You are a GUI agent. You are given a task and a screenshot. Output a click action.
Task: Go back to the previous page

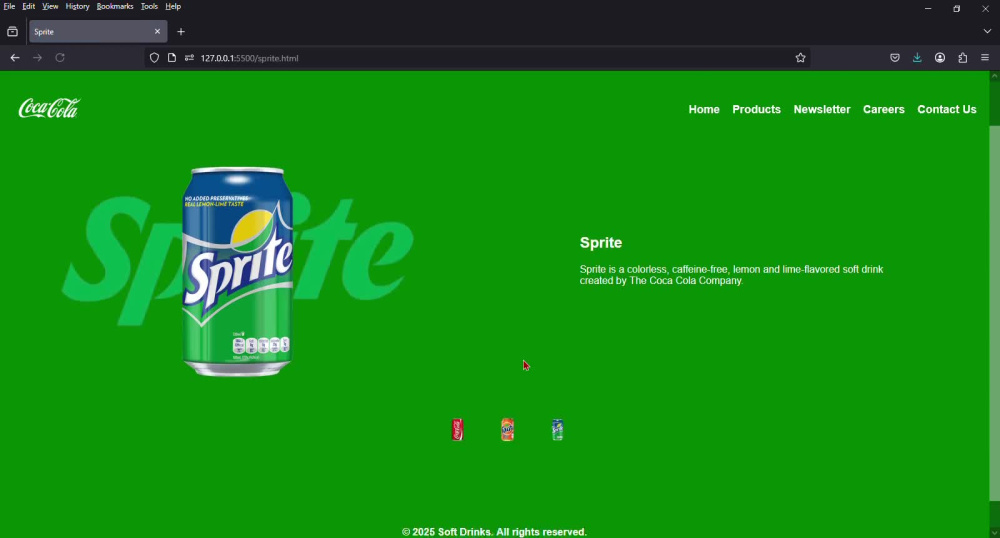(x=15, y=57)
